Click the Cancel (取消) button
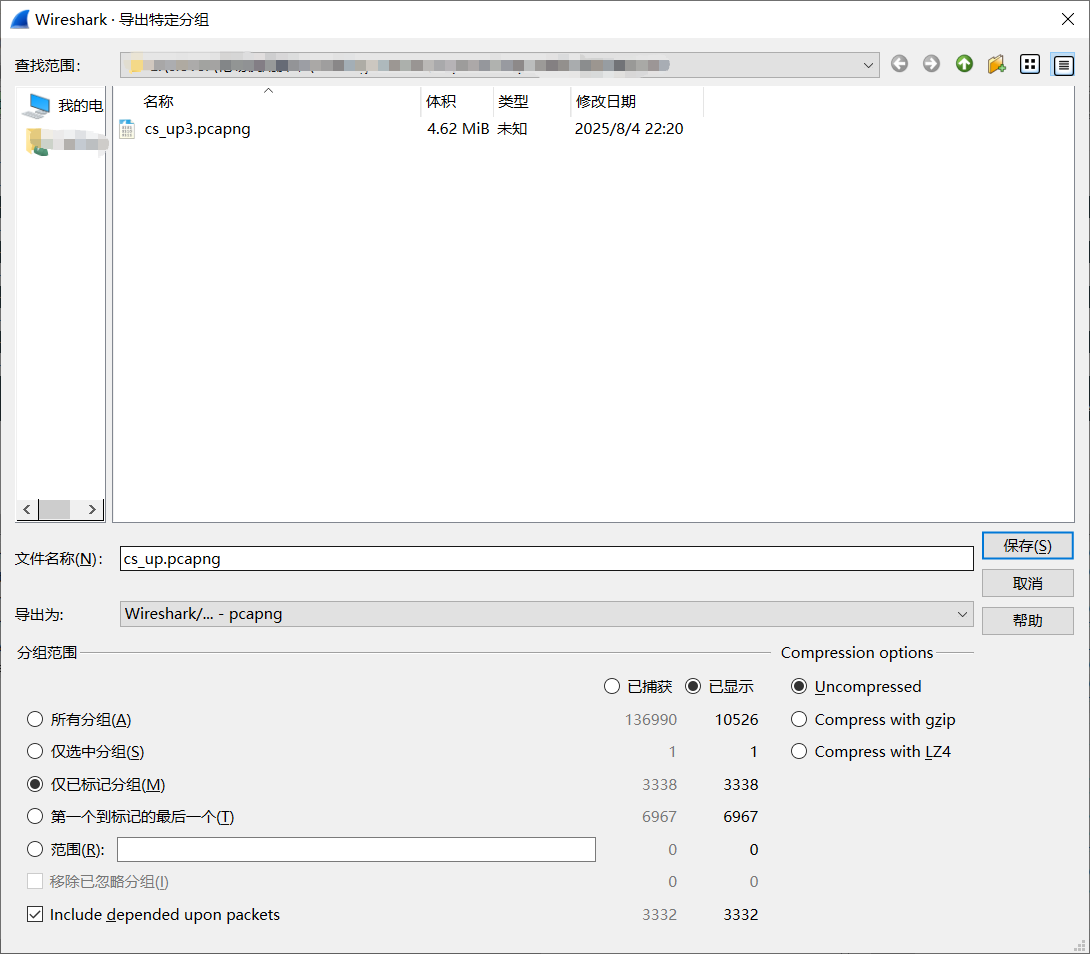Viewport: 1090px width, 954px height. coord(1027,583)
